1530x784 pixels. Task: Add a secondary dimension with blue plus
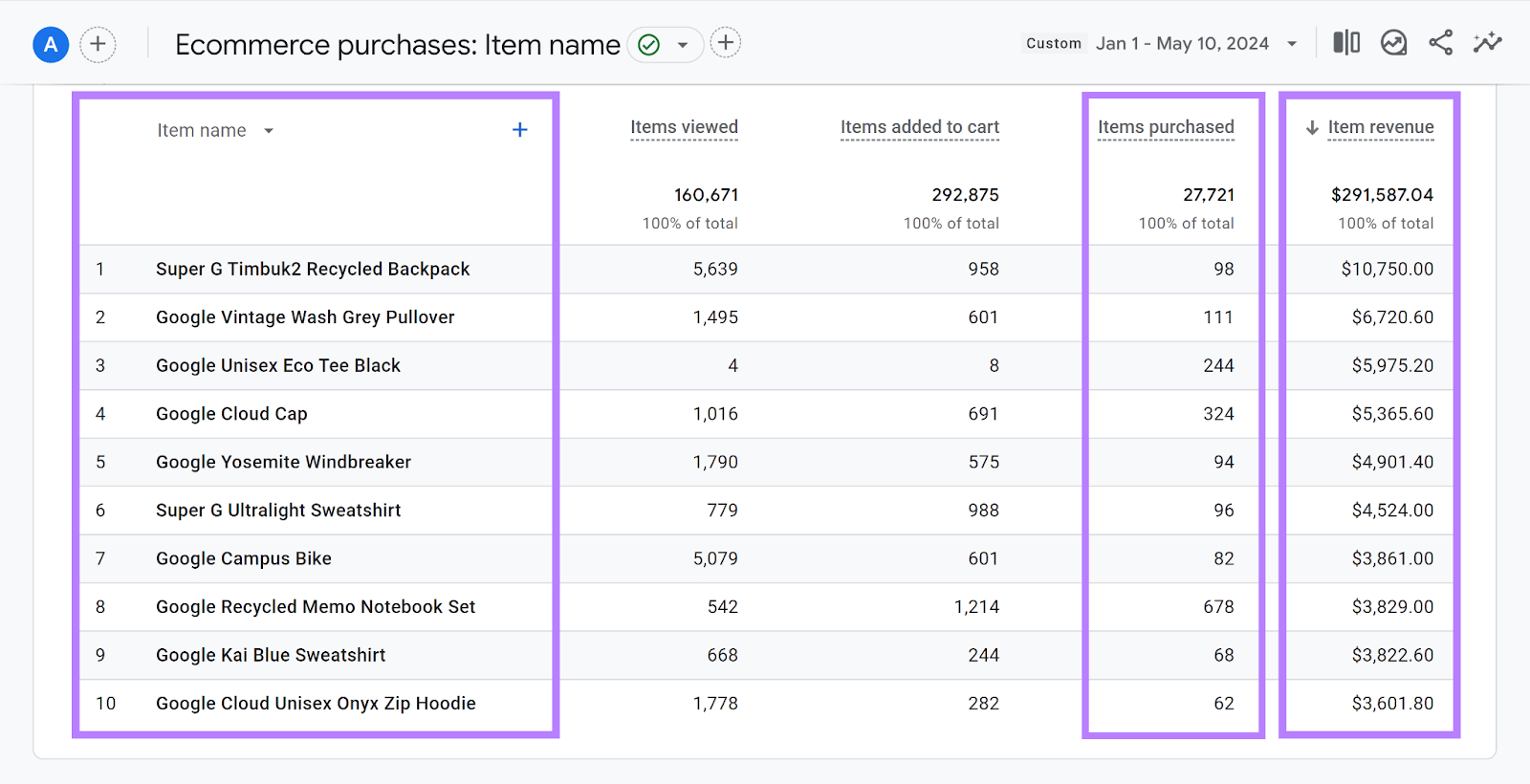point(520,129)
